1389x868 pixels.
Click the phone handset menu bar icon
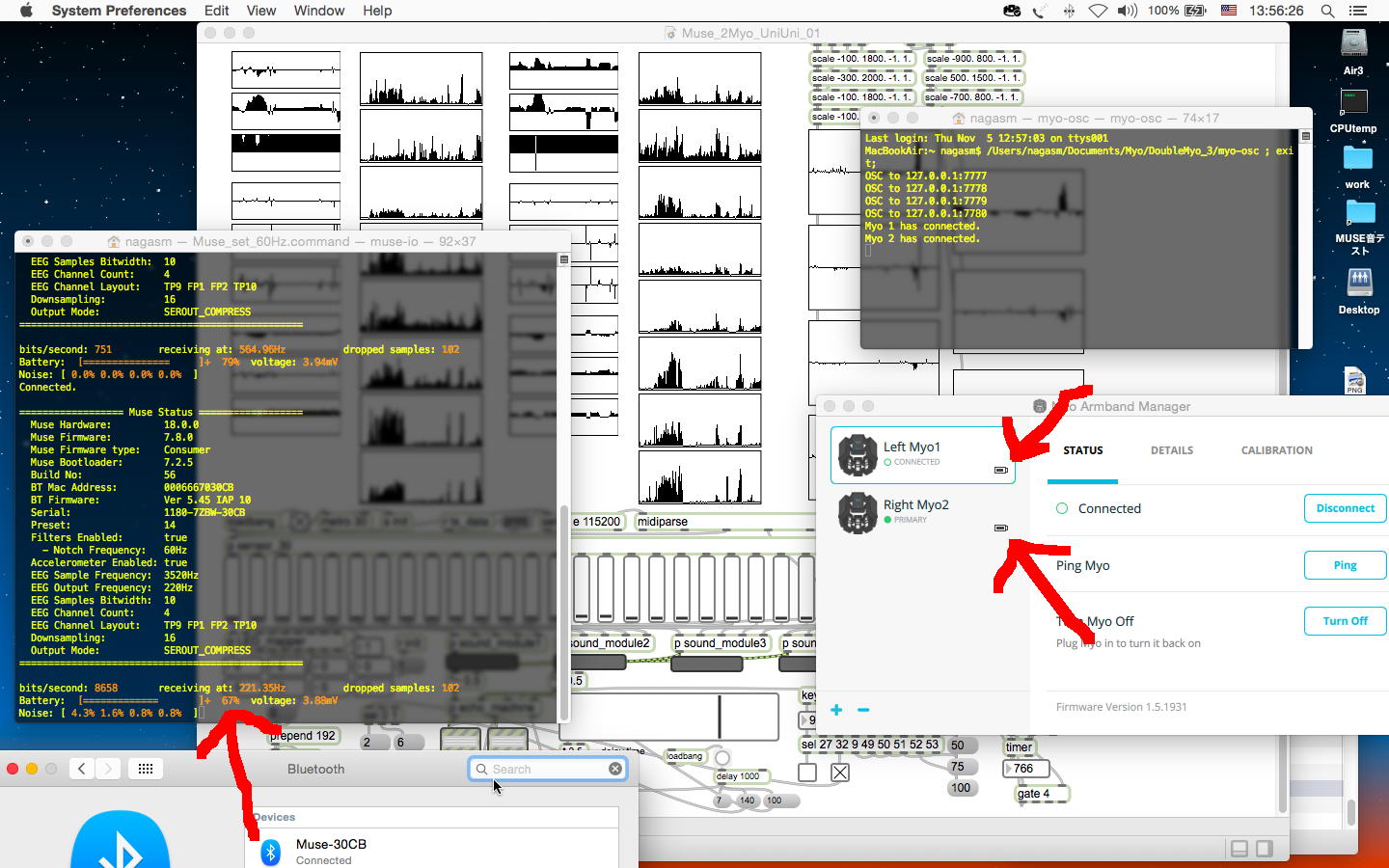click(1040, 11)
